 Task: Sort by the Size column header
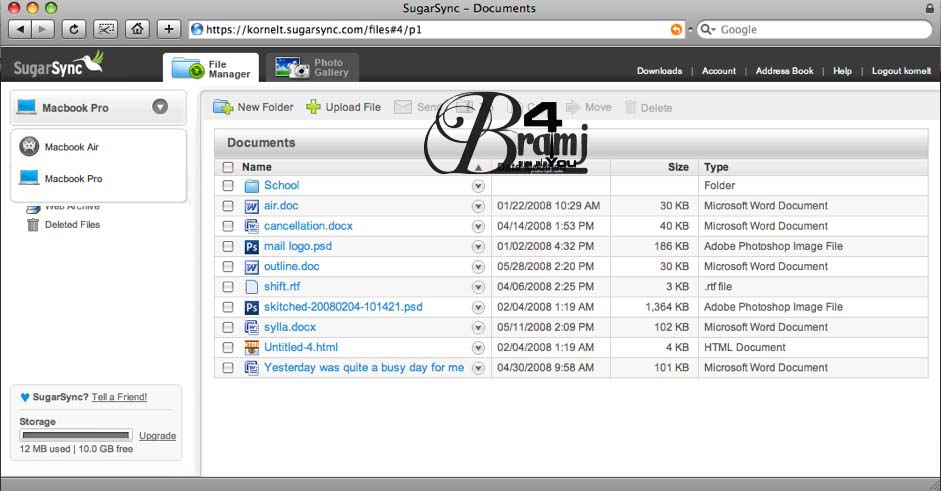tap(678, 167)
